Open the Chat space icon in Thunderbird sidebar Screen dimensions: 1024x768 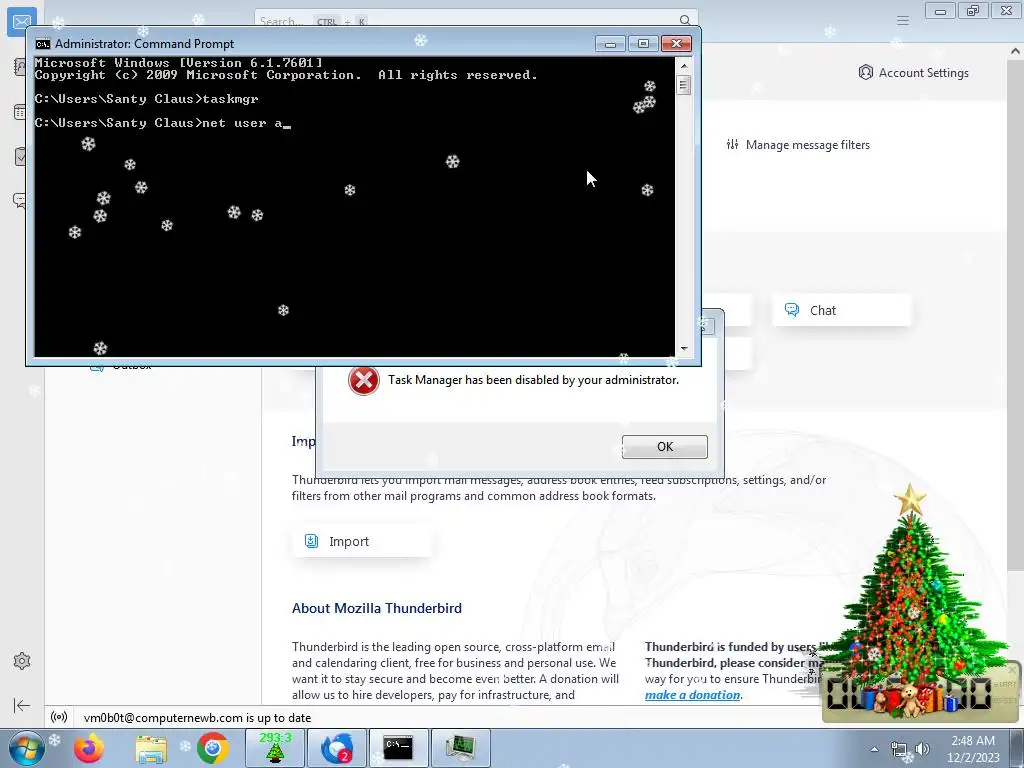19,200
